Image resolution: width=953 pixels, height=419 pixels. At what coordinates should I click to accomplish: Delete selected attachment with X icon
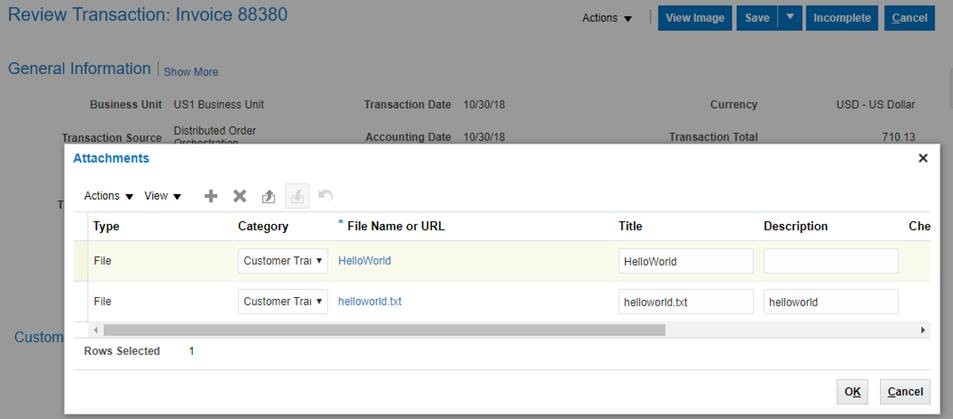click(x=240, y=196)
